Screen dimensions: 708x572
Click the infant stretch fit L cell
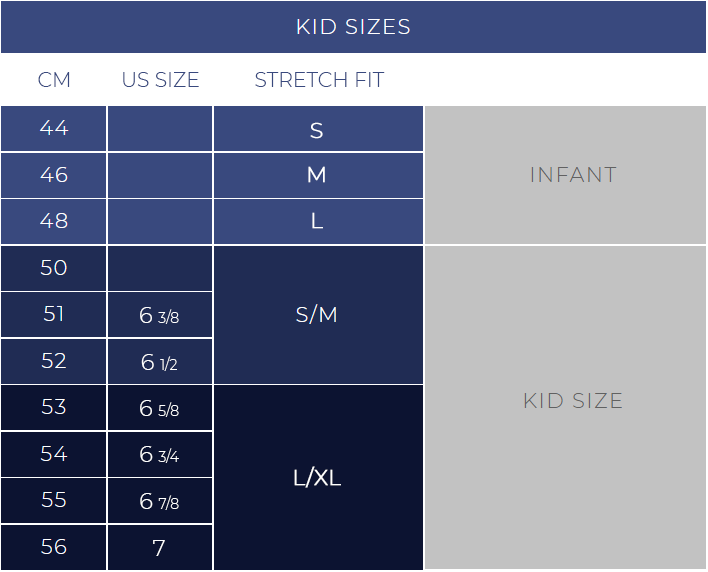coord(318,222)
